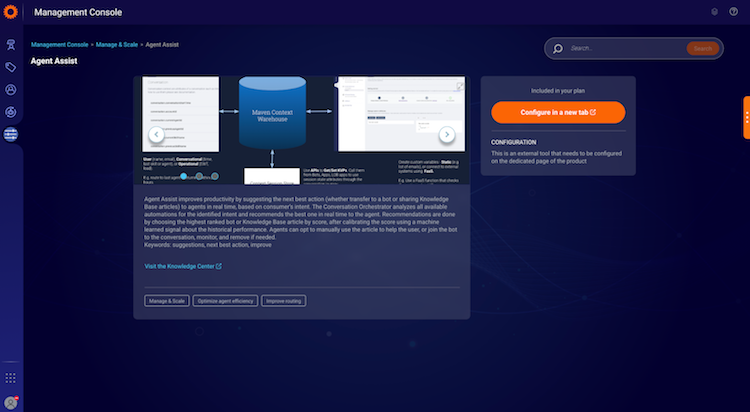Select the first carousel dot indicator

click(183, 176)
